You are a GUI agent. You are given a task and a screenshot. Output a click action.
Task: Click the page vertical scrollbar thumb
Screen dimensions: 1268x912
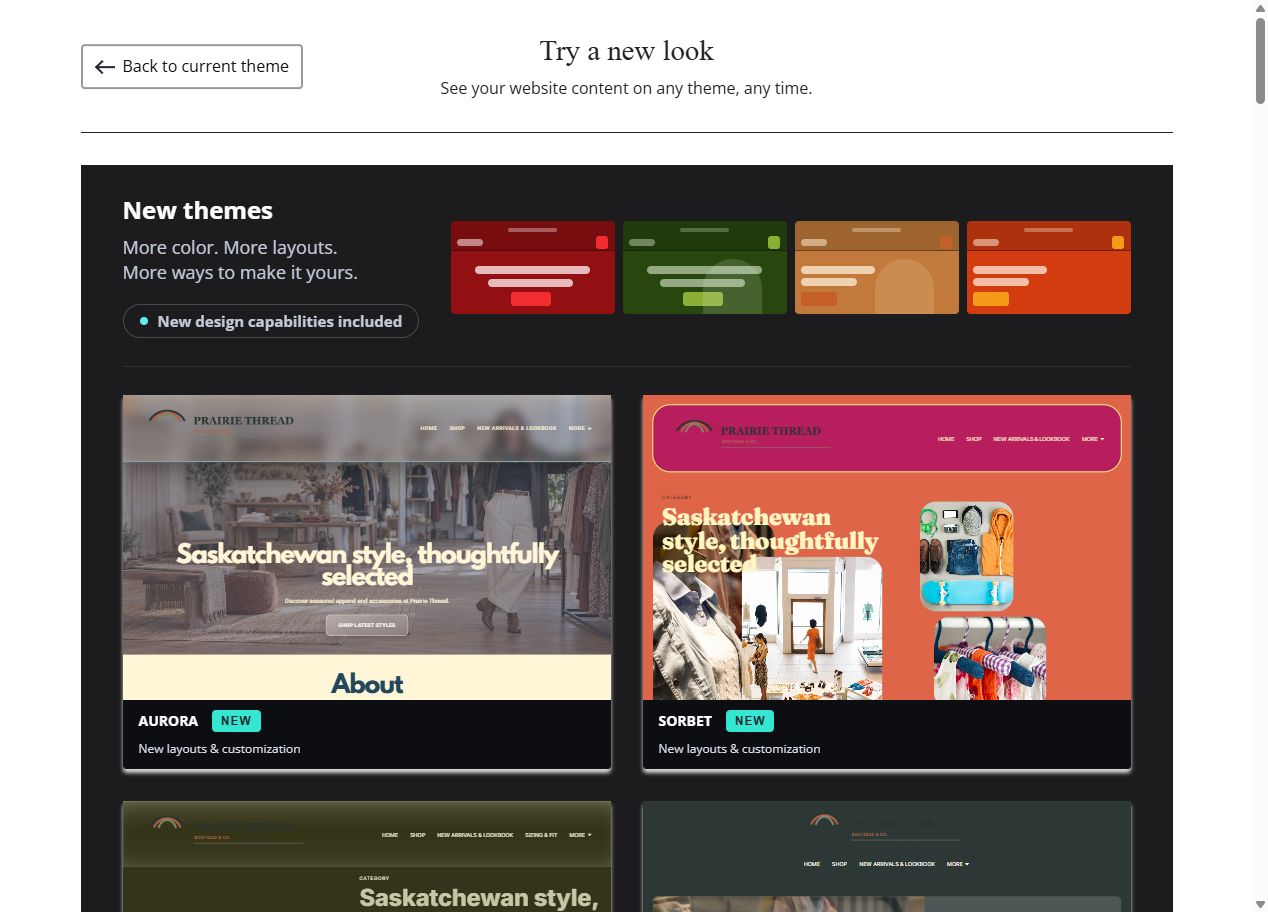(1260, 60)
